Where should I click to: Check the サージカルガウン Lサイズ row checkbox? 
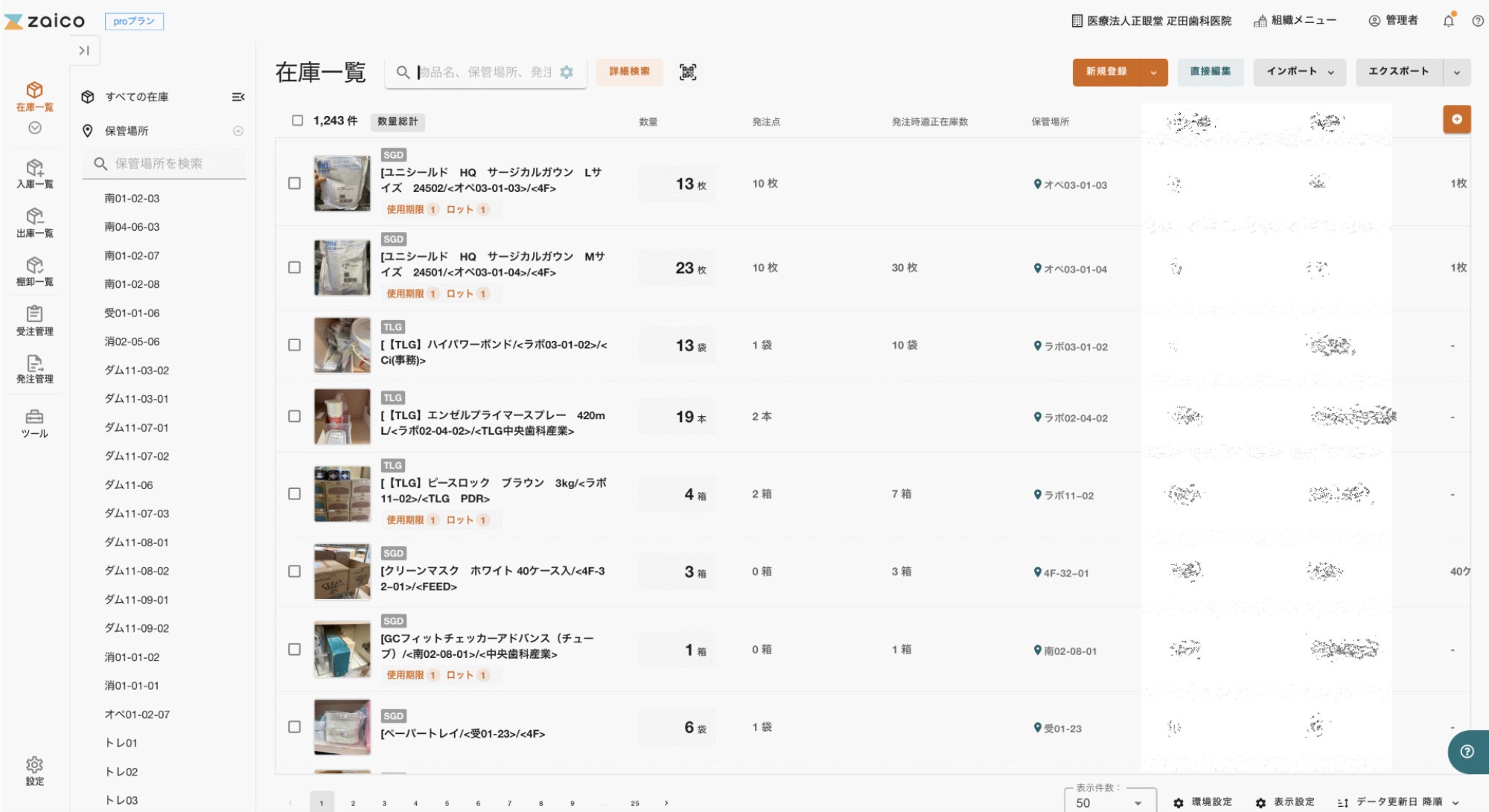(295, 183)
